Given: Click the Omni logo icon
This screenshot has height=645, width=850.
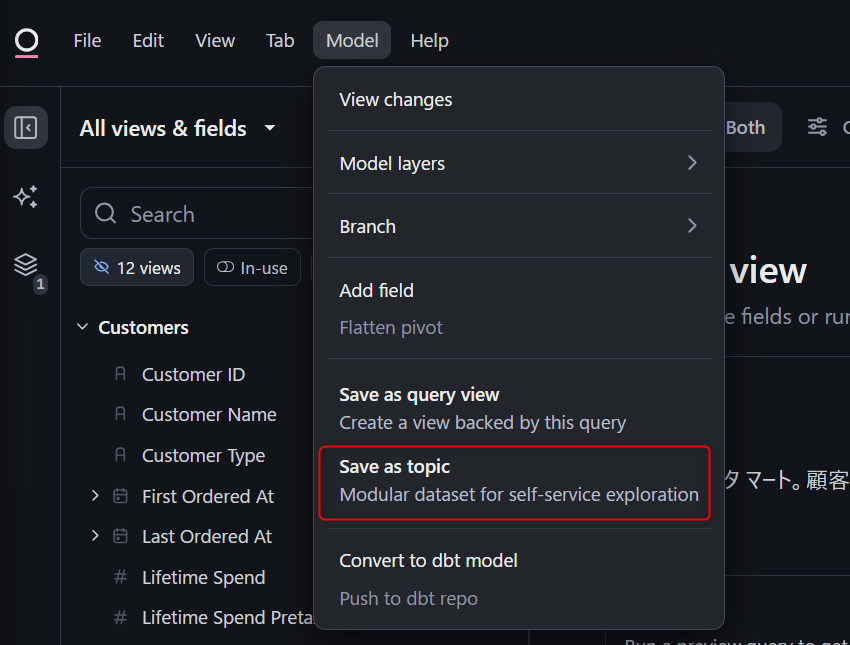Looking at the screenshot, I should pos(27,41).
